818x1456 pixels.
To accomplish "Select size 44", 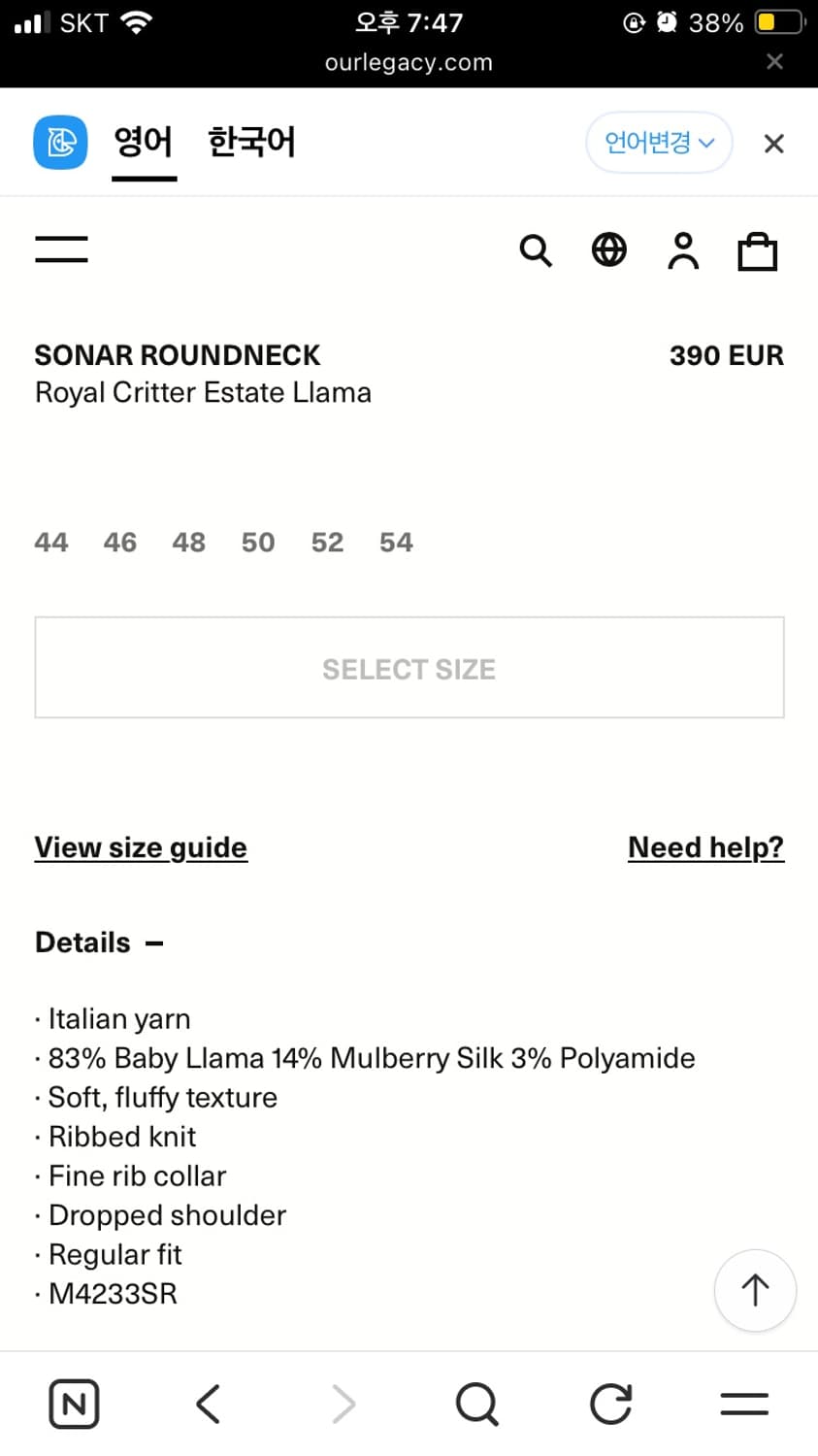I will (x=51, y=542).
